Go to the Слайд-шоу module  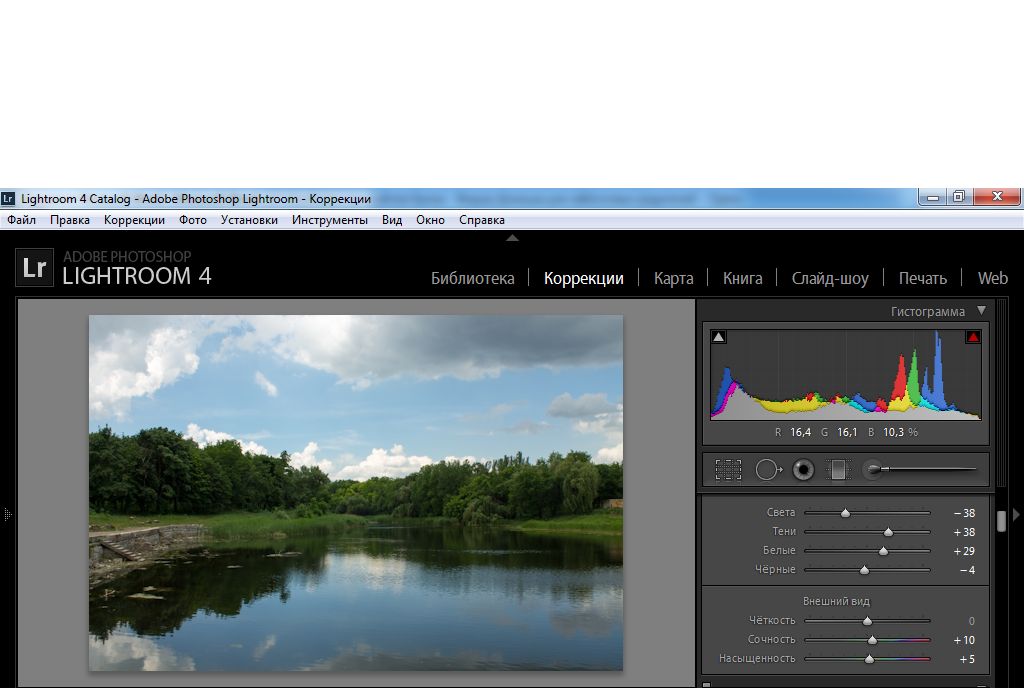(x=830, y=278)
